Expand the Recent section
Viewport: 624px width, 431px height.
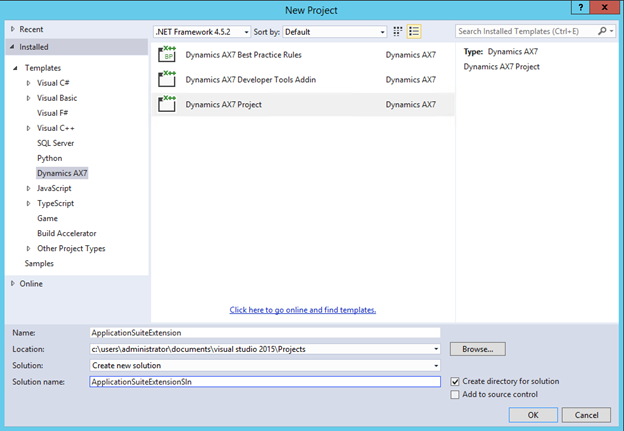[x=13, y=29]
